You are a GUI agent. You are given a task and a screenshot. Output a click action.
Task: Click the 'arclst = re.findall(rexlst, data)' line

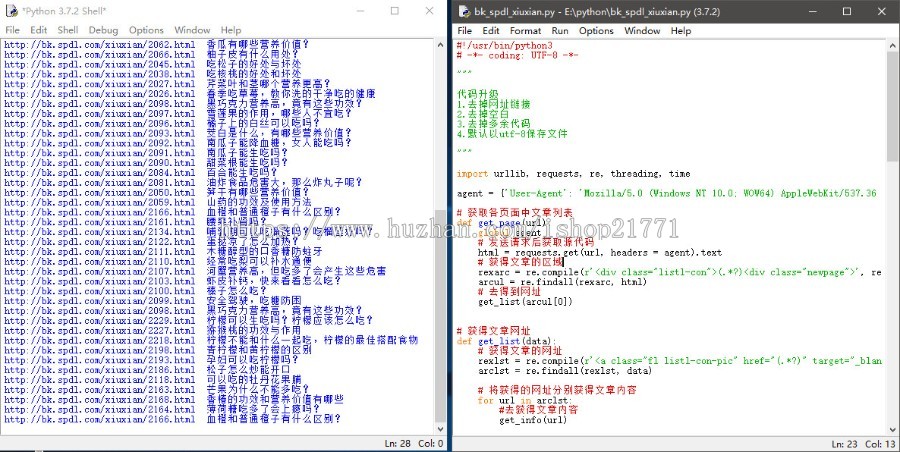pos(565,371)
